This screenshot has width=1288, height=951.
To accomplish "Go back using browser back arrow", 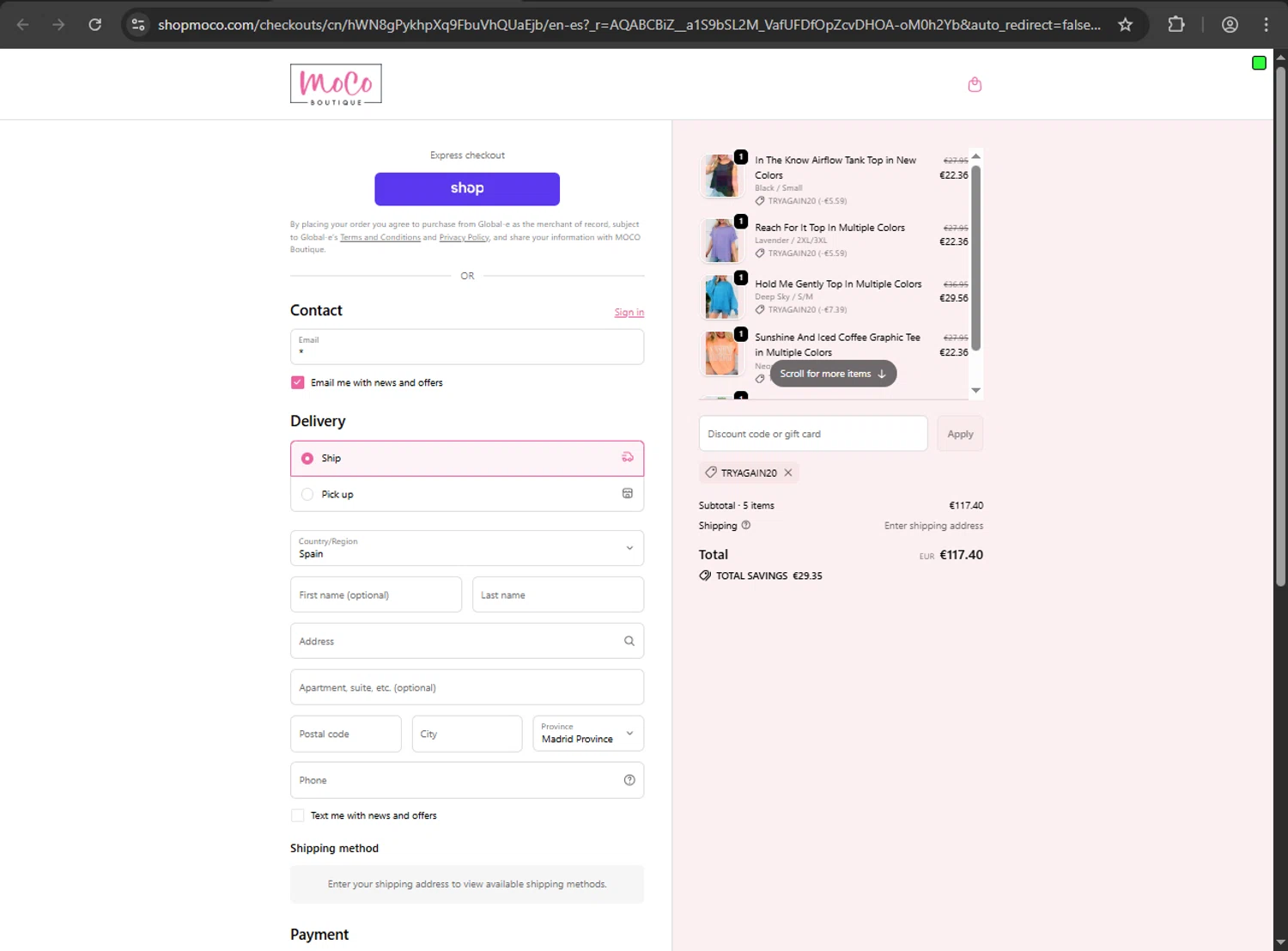I will (x=23, y=25).
